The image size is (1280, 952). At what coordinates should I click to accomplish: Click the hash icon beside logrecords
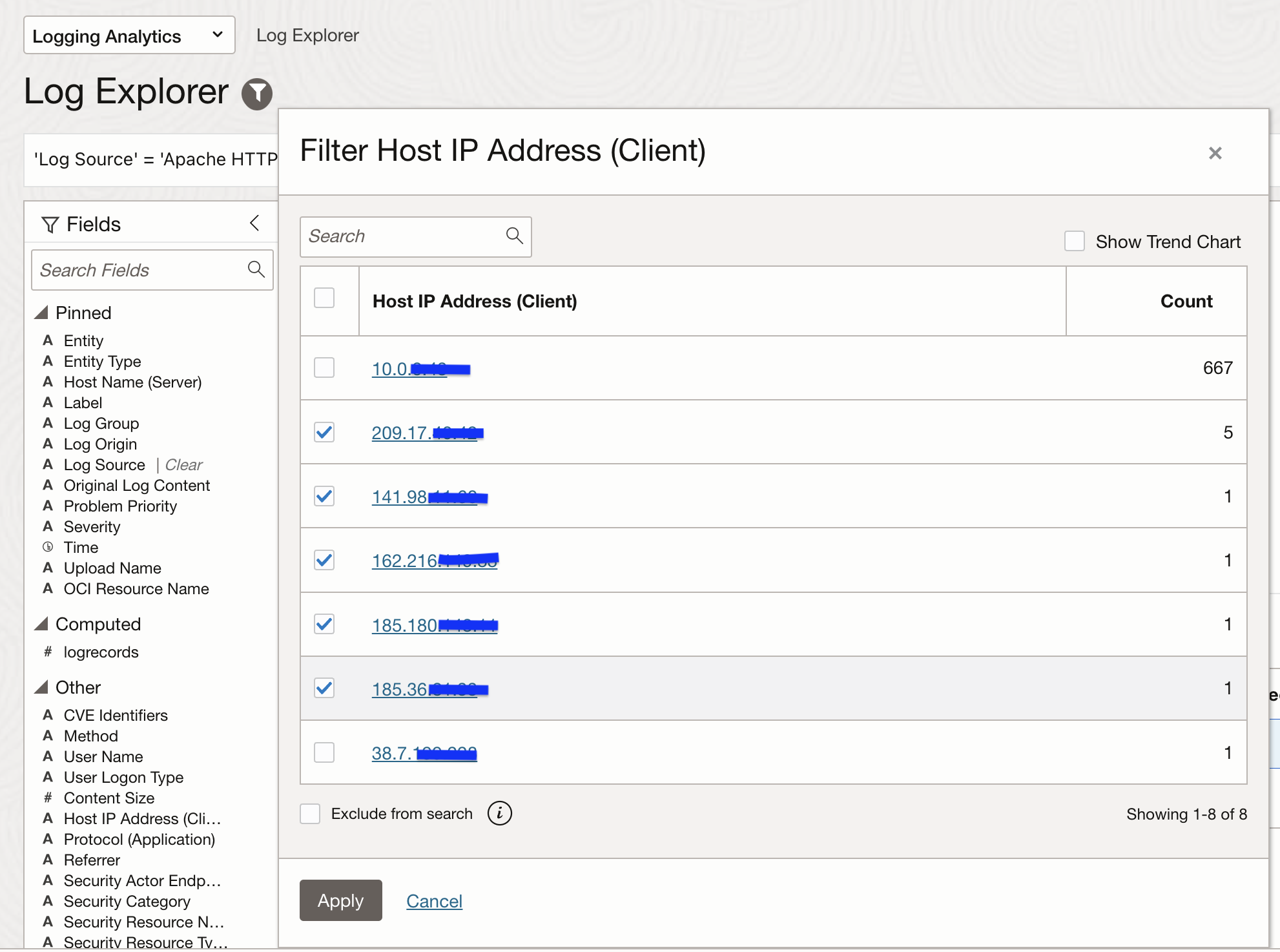(x=48, y=652)
